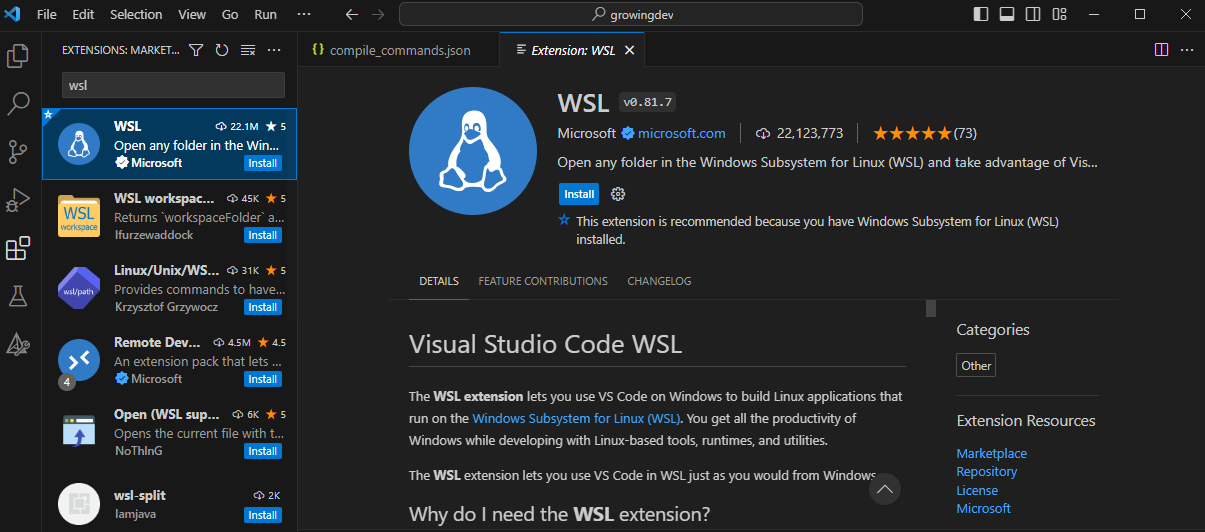Open the Testing flask icon
The width and height of the screenshot is (1205, 532).
tap(18, 296)
